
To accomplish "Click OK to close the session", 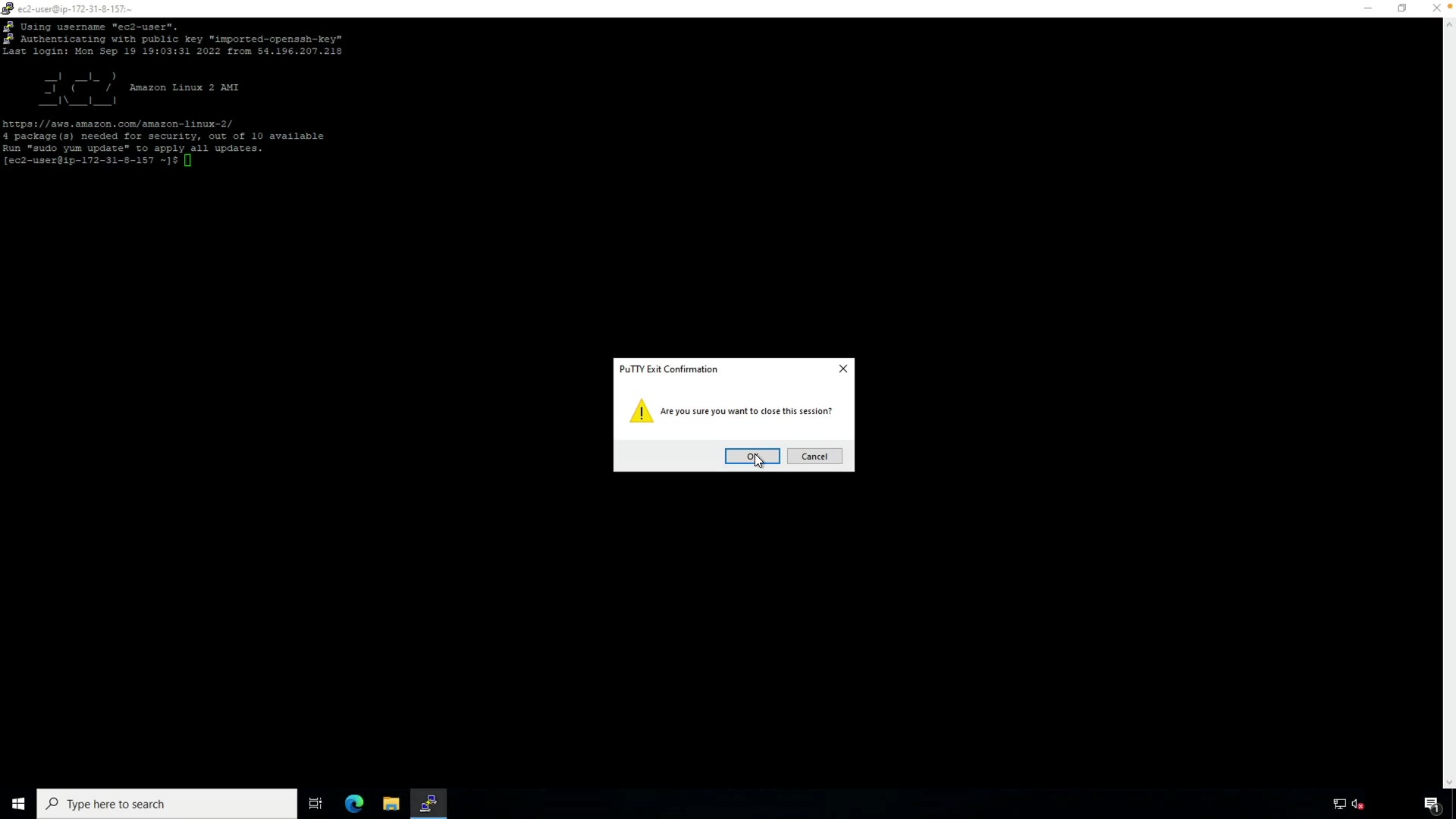I will [752, 456].
